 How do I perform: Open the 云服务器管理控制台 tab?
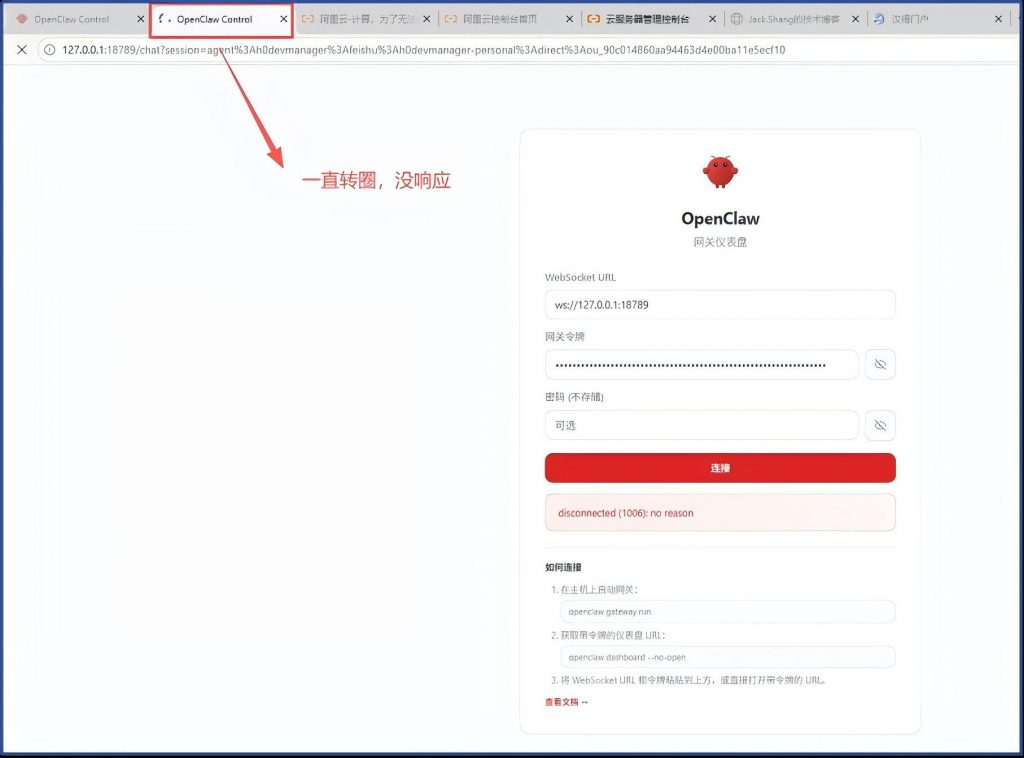pos(647,19)
